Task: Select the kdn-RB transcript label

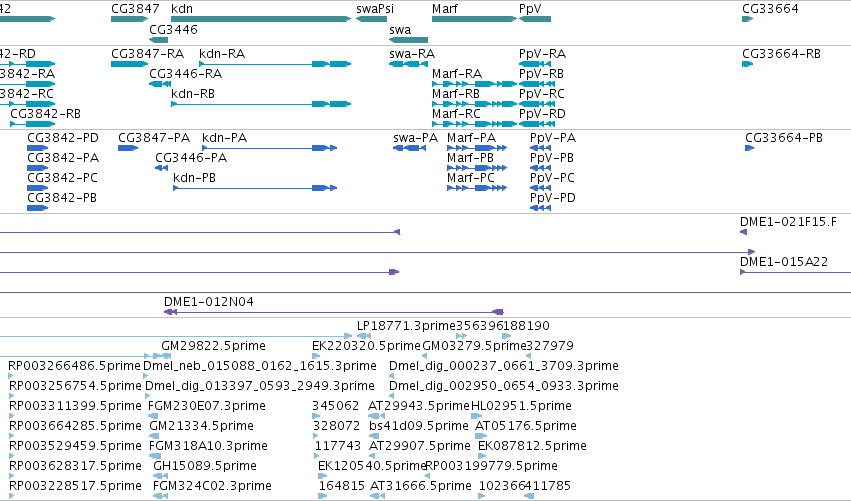Action: pyautogui.click(x=193, y=94)
